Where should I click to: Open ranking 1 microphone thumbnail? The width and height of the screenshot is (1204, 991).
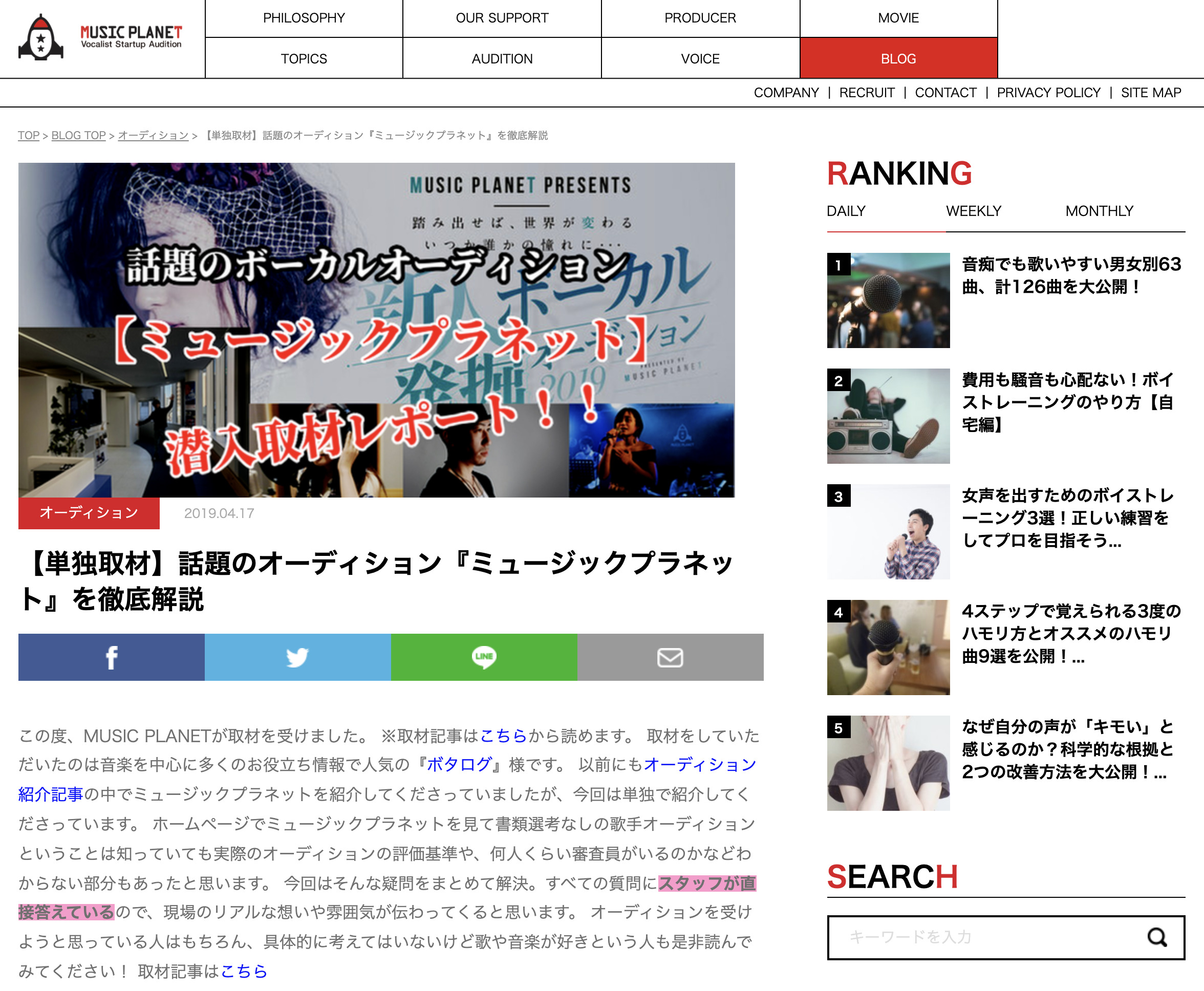[888, 300]
